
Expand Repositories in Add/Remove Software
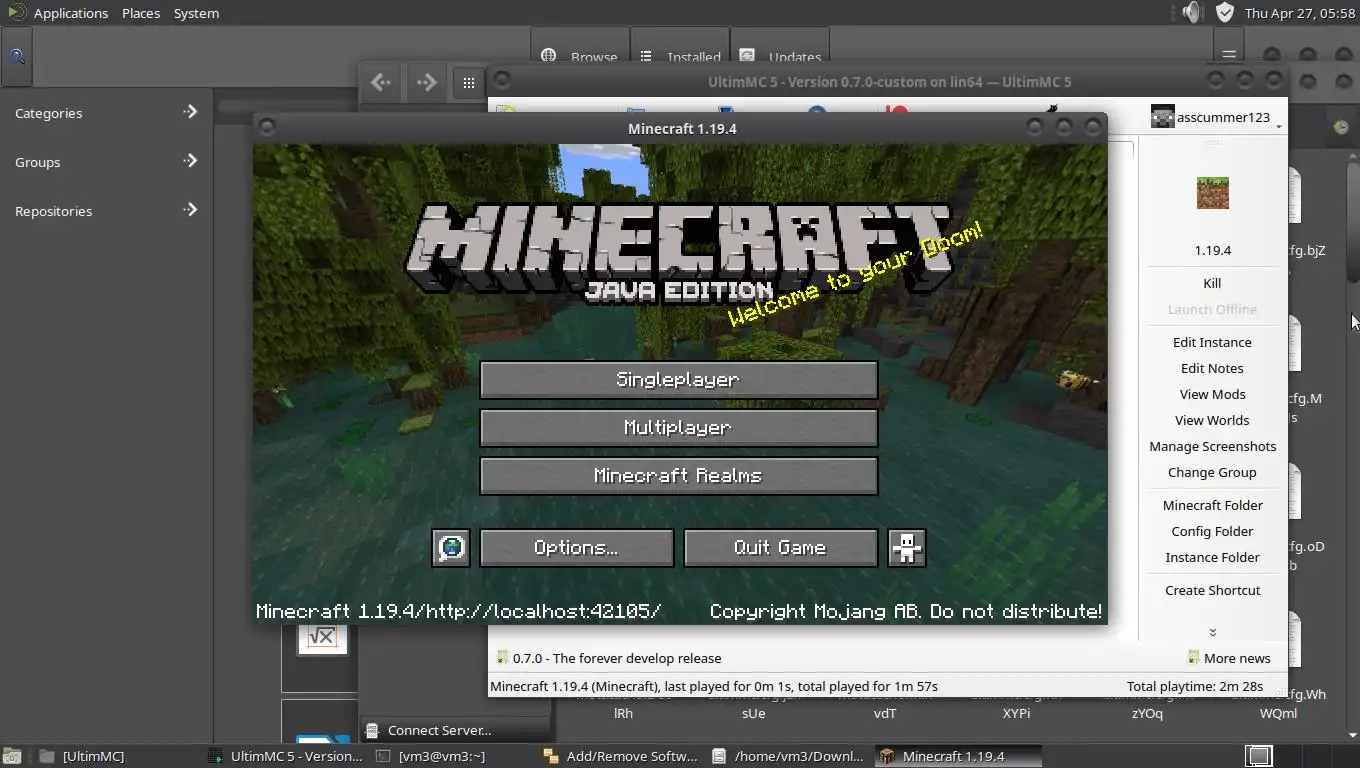[105, 211]
